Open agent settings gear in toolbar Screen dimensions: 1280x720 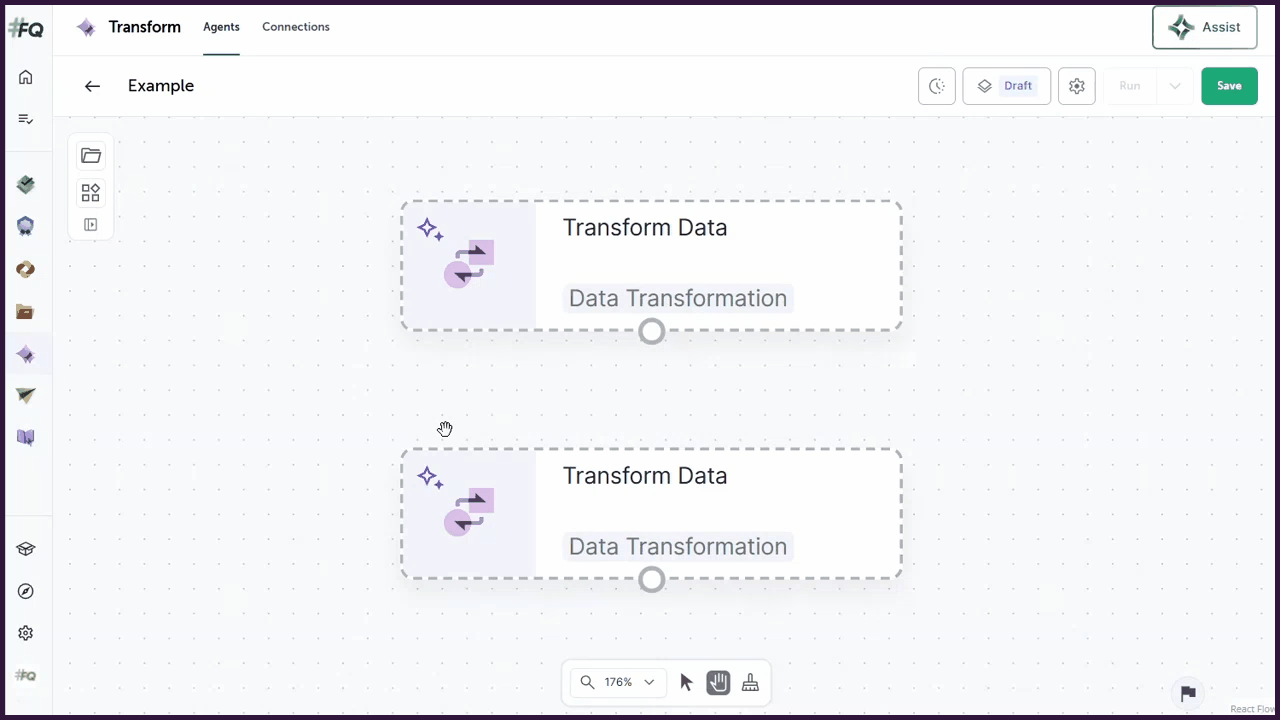[1077, 86]
